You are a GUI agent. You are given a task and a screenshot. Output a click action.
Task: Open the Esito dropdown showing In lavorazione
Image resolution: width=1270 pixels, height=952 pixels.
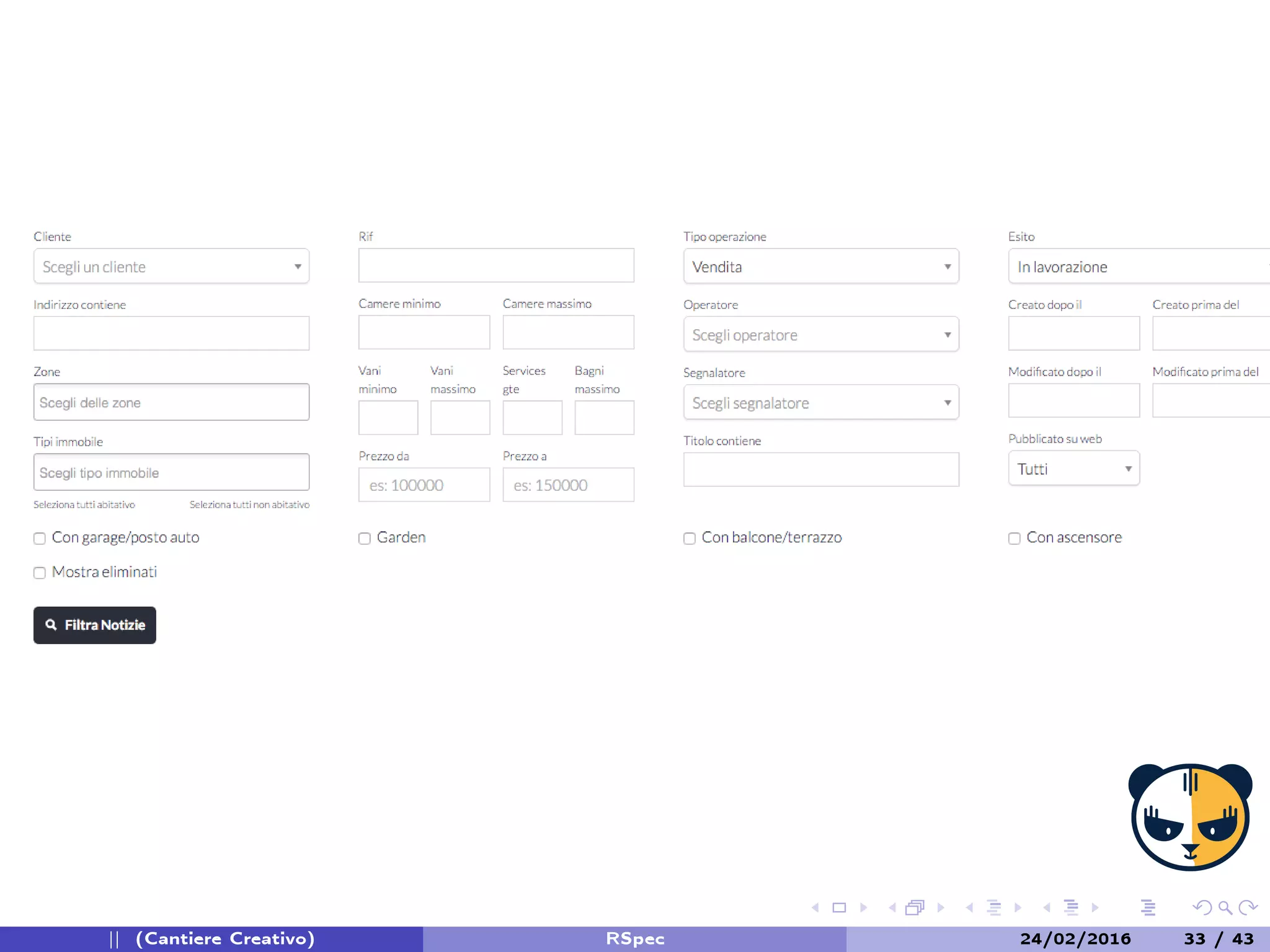pyautogui.click(x=1139, y=267)
